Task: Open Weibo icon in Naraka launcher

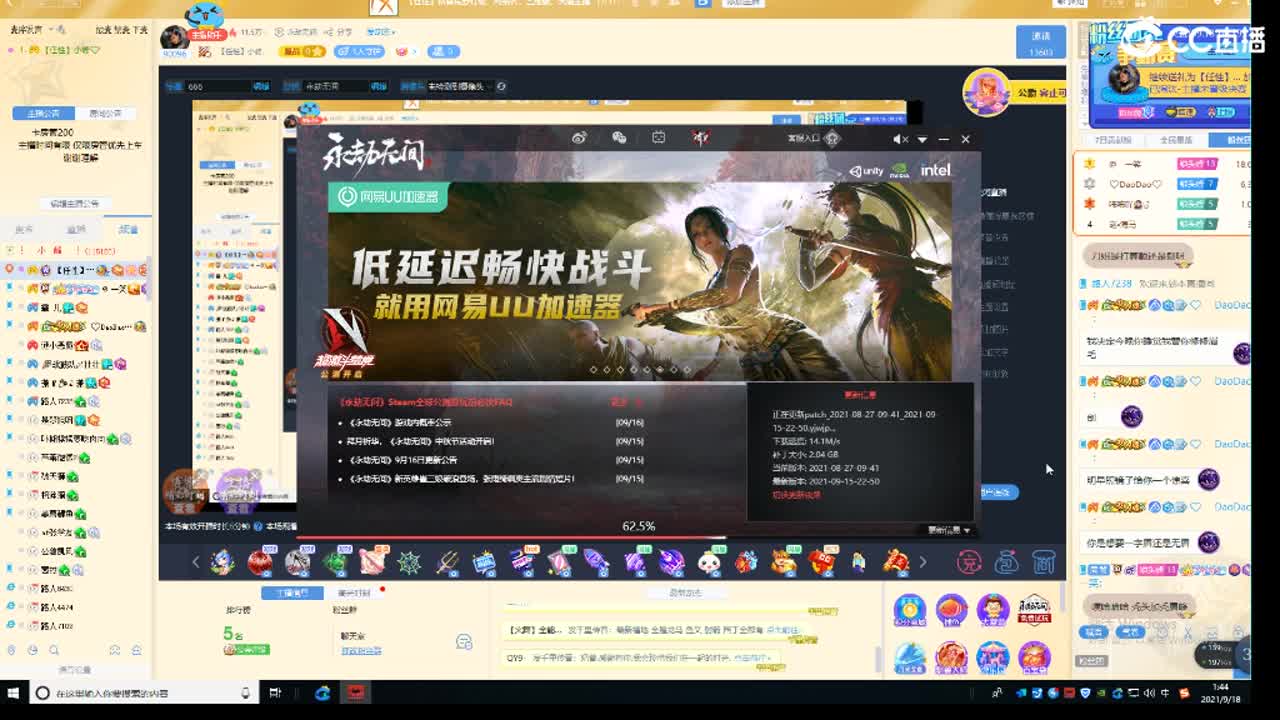Action: (x=580, y=138)
